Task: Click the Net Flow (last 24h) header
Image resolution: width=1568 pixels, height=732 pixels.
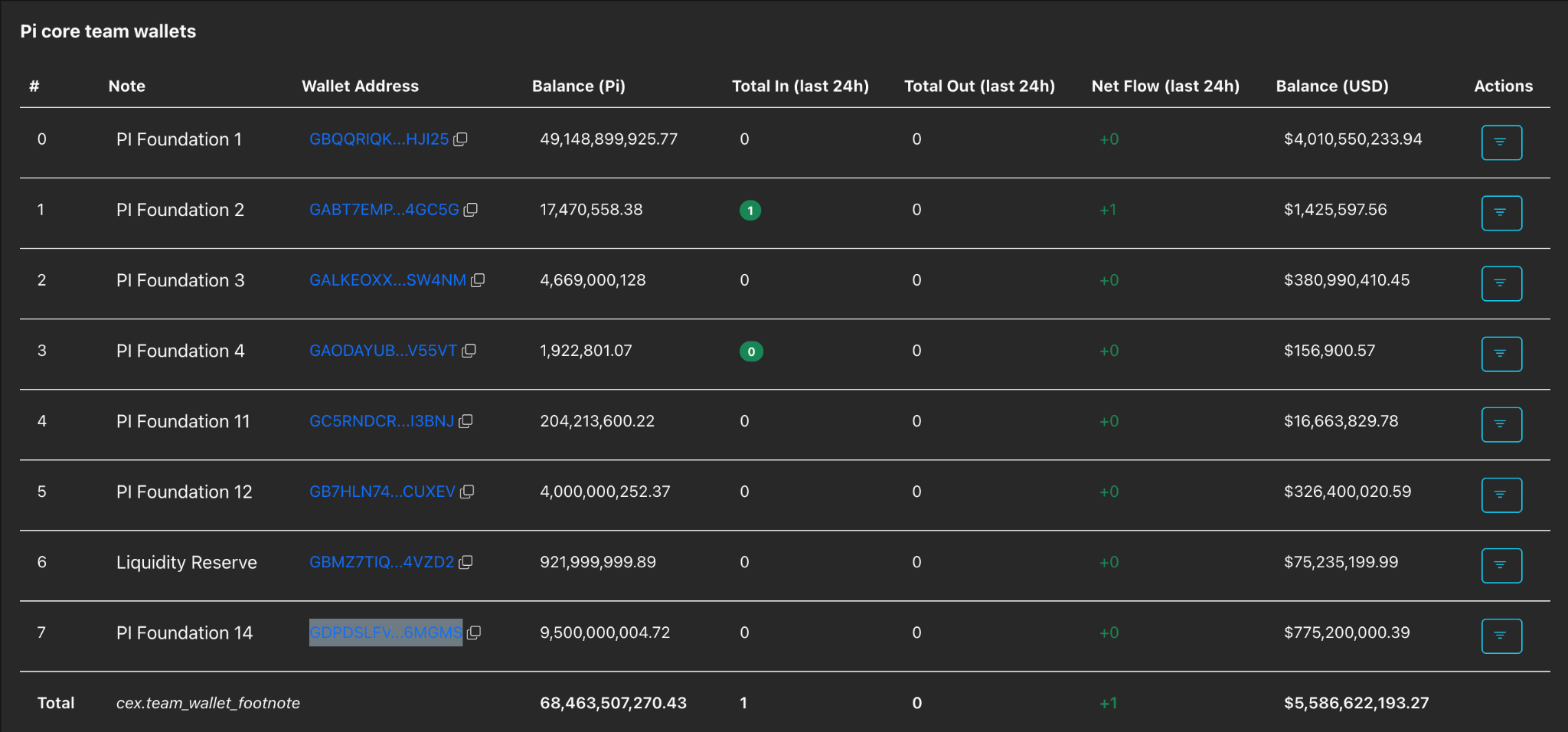Action: pyautogui.click(x=1165, y=86)
